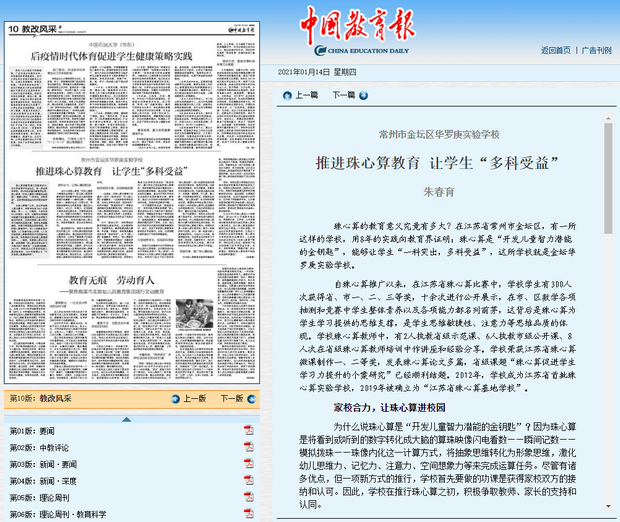The height and width of the screenshot is (522, 620).
Task: Collapse page list with up triangle
Action: click(x=127, y=419)
